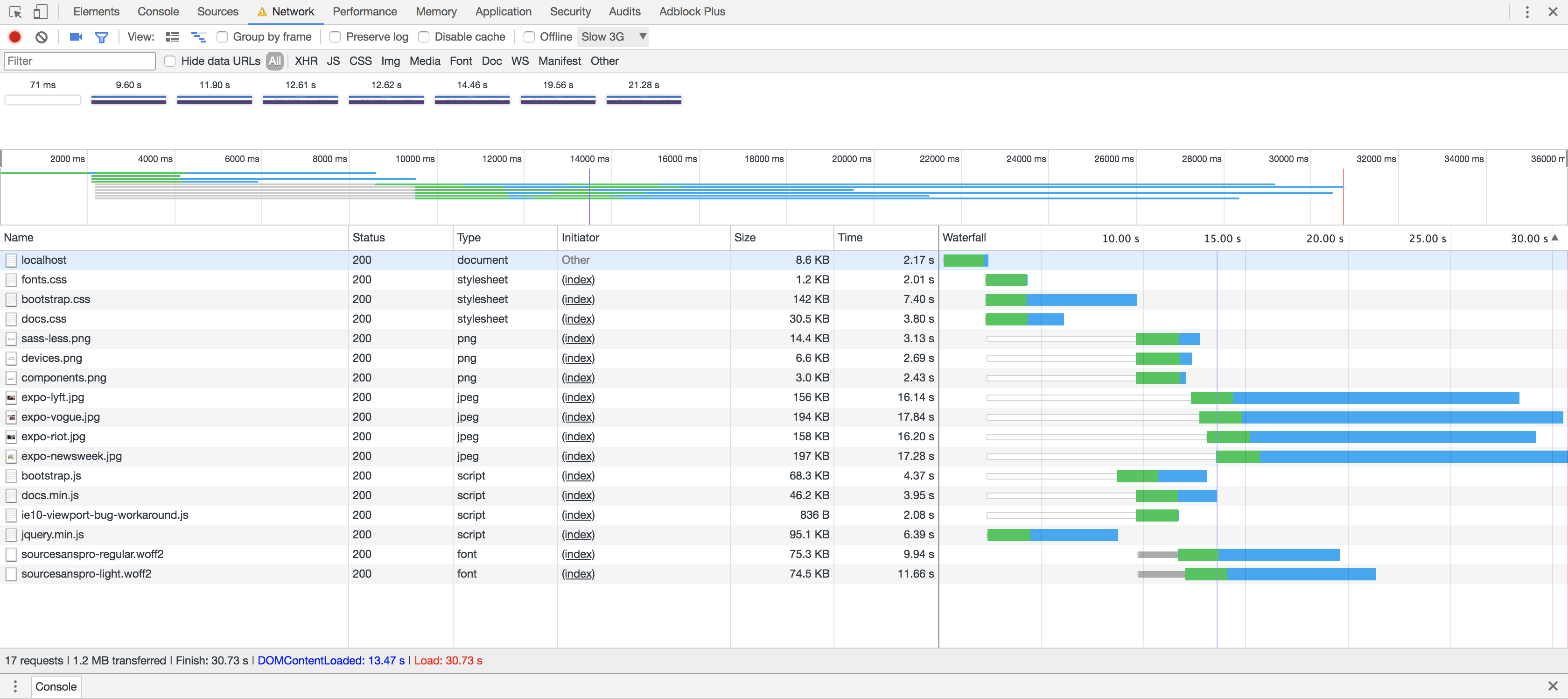The width and height of the screenshot is (1568, 699).
Task: Open the Application tab
Action: (503, 12)
